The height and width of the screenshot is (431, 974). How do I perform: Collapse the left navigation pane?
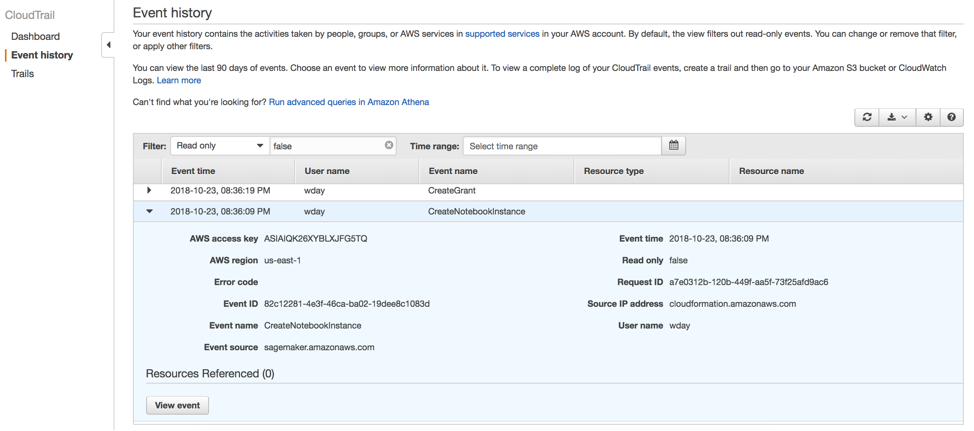click(x=108, y=45)
